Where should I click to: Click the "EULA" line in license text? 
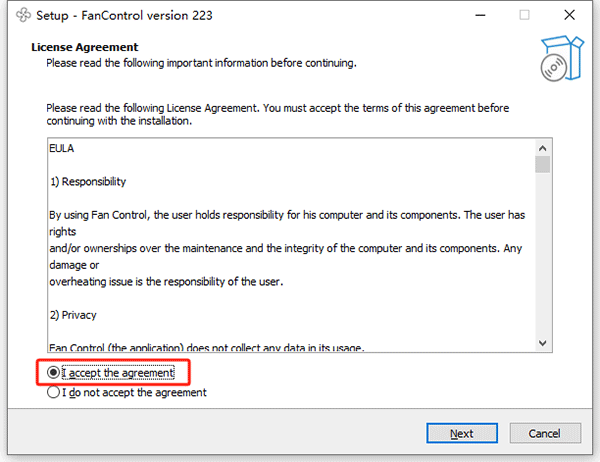point(62,148)
